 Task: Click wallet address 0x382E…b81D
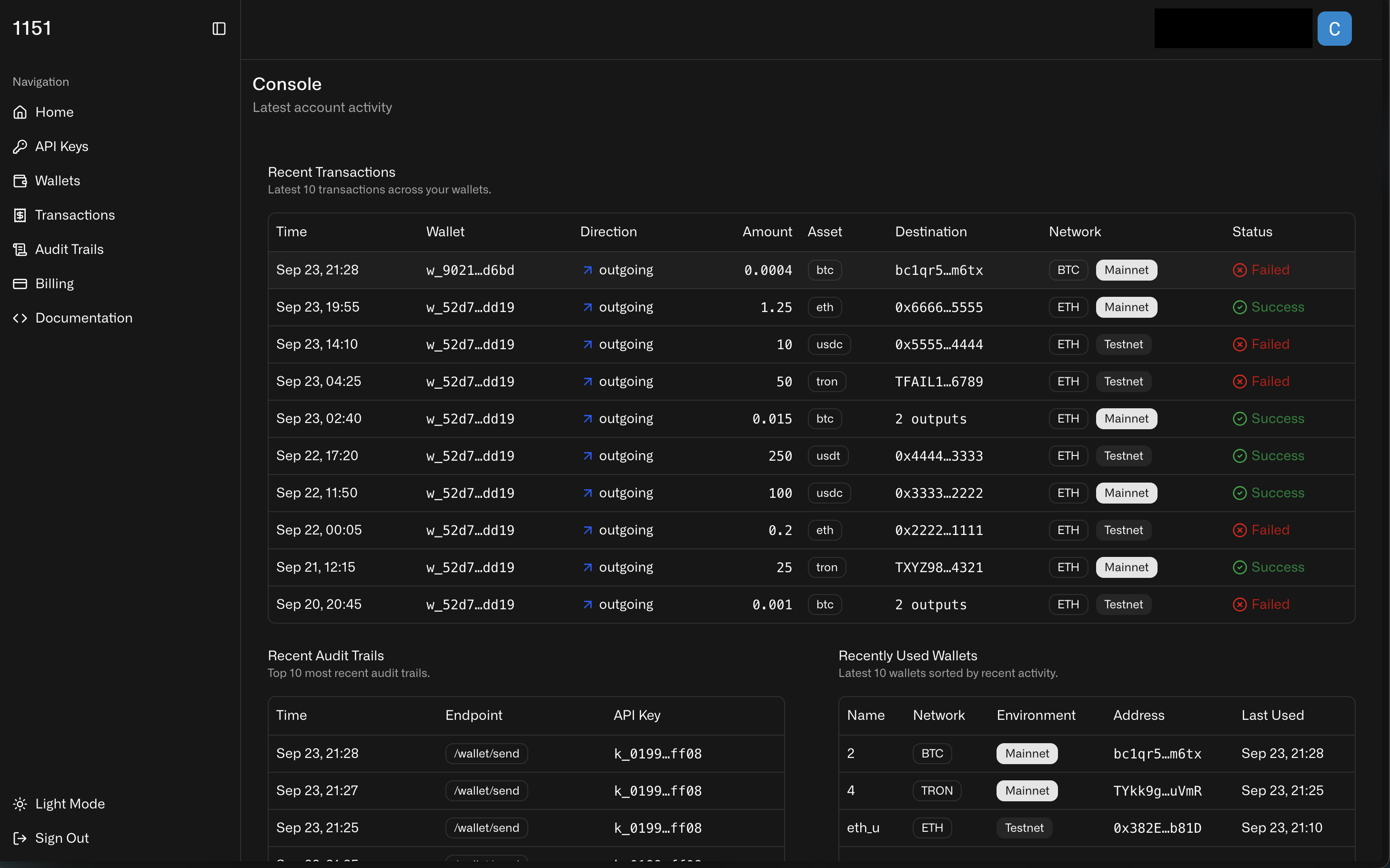tap(1157, 828)
